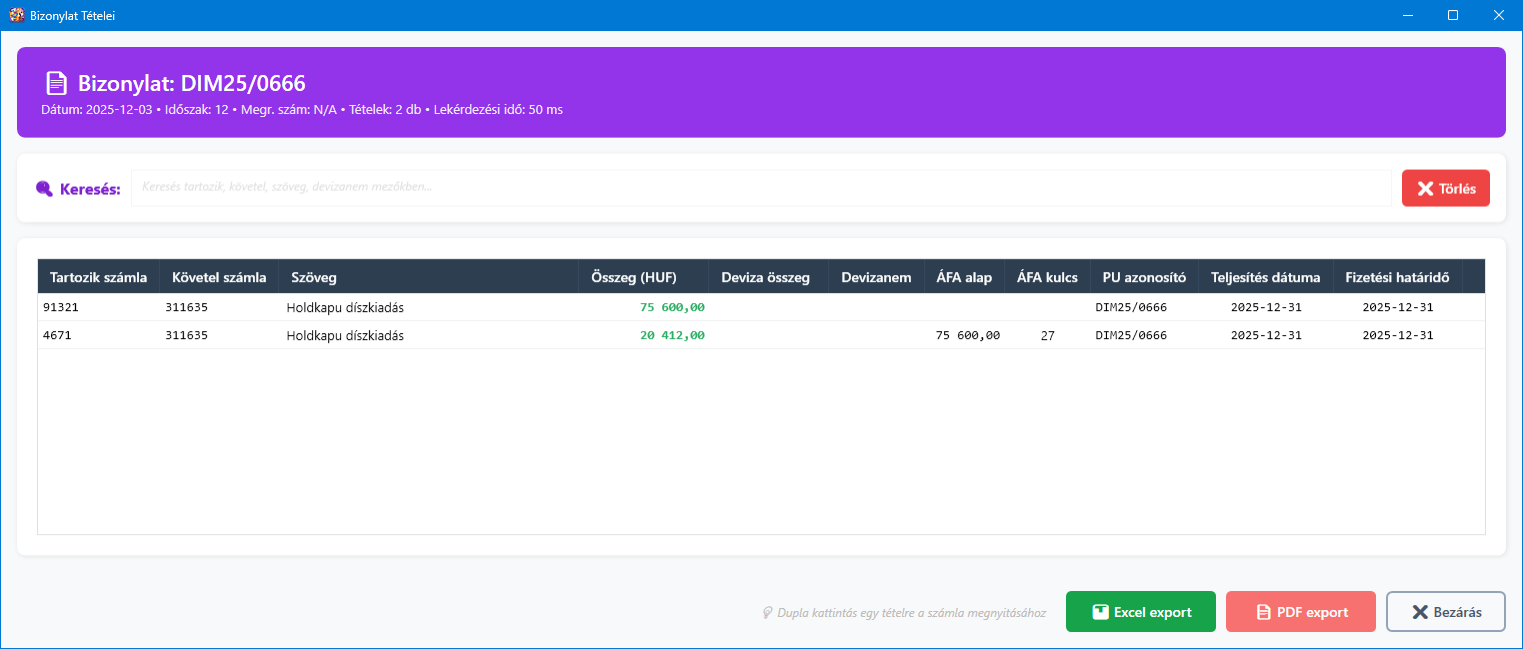
Task: Focus the Keresés search input field
Action: pos(760,188)
